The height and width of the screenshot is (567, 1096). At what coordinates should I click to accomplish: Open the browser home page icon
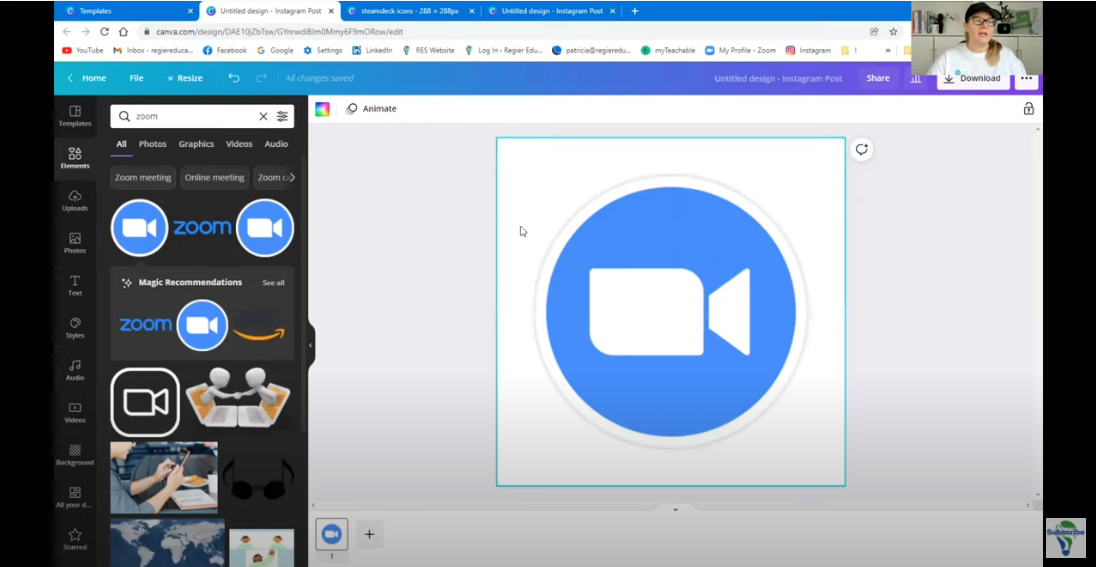click(x=124, y=31)
